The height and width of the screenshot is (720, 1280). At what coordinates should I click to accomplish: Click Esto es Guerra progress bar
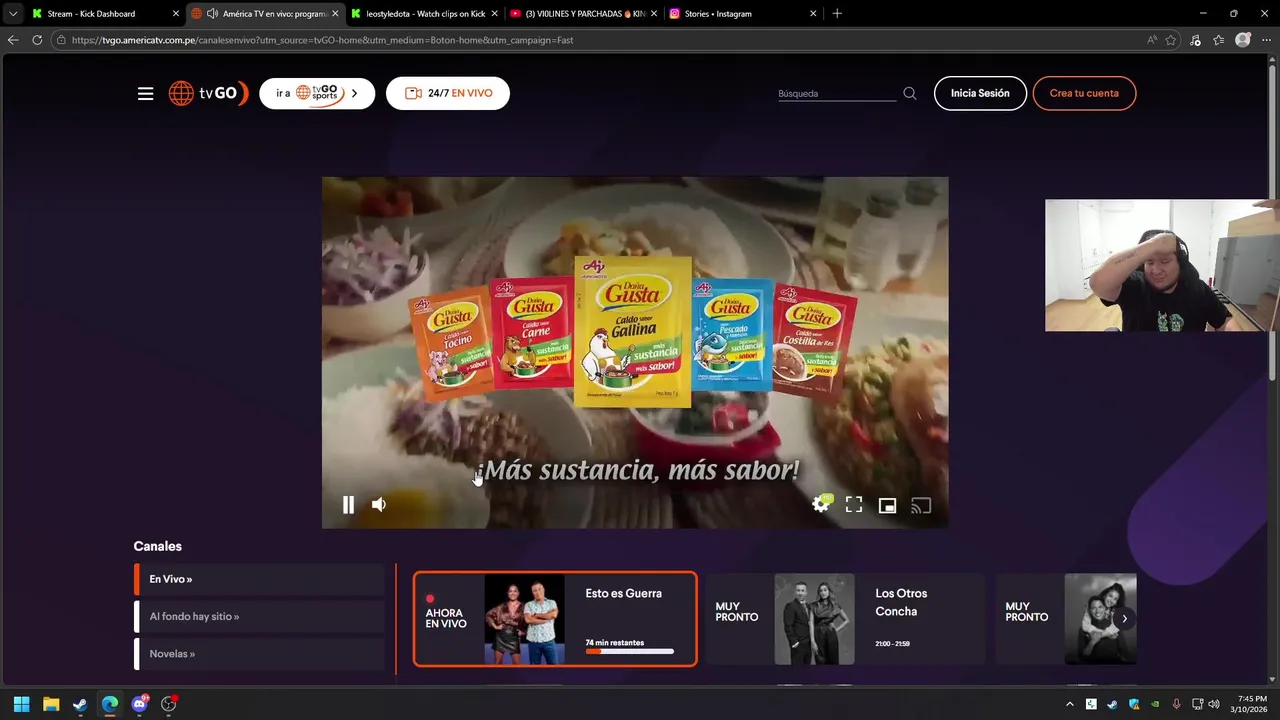click(630, 651)
